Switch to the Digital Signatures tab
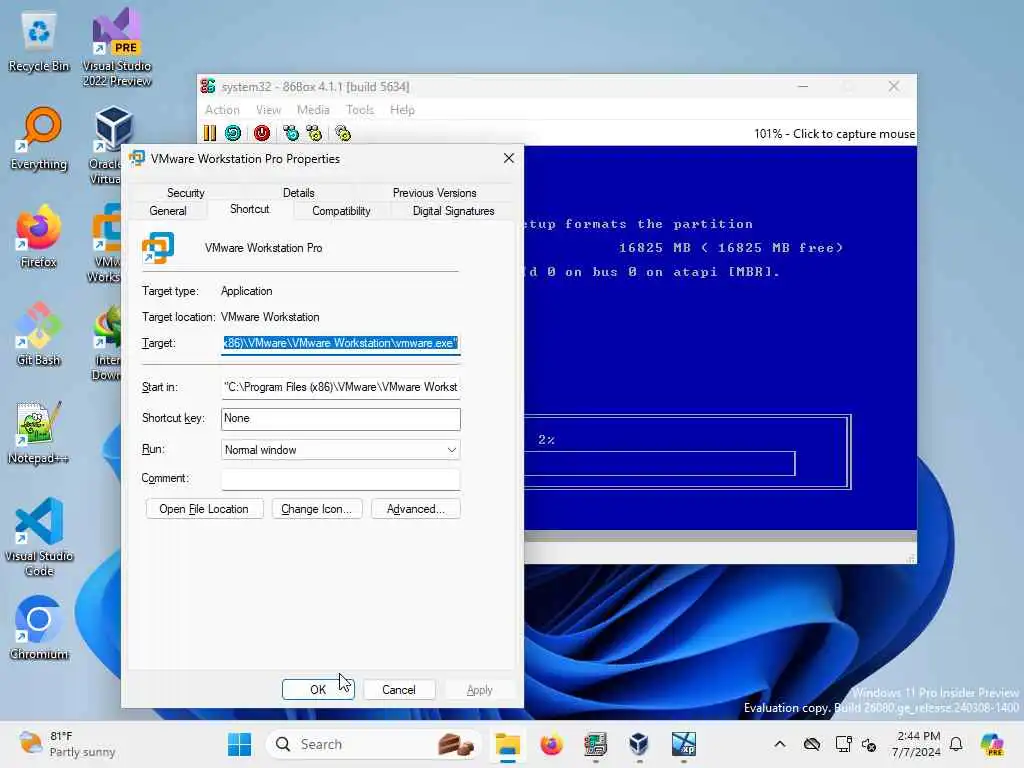Viewport: 1024px width, 768px height. (x=453, y=211)
